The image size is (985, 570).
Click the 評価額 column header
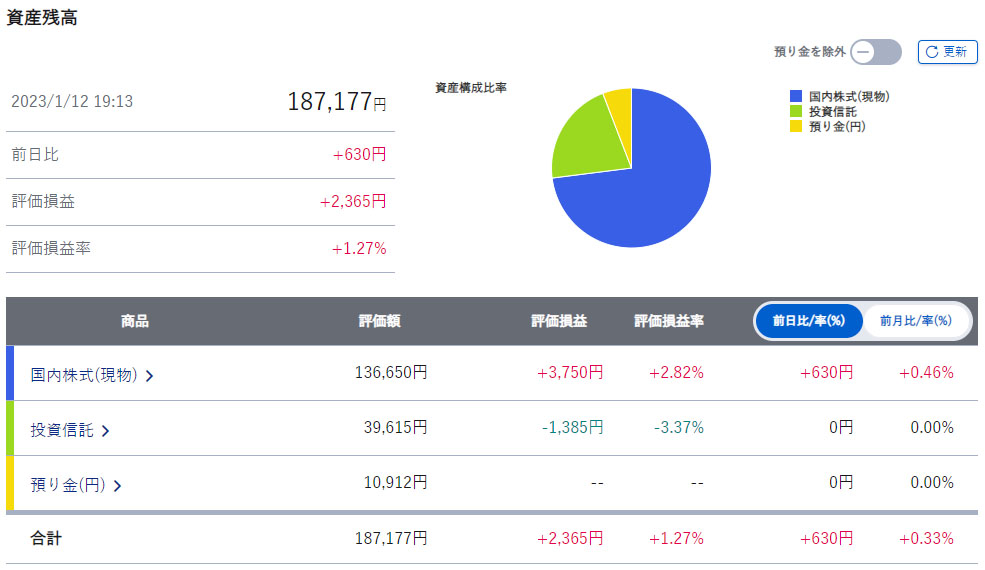pyautogui.click(x=380, y=321)
